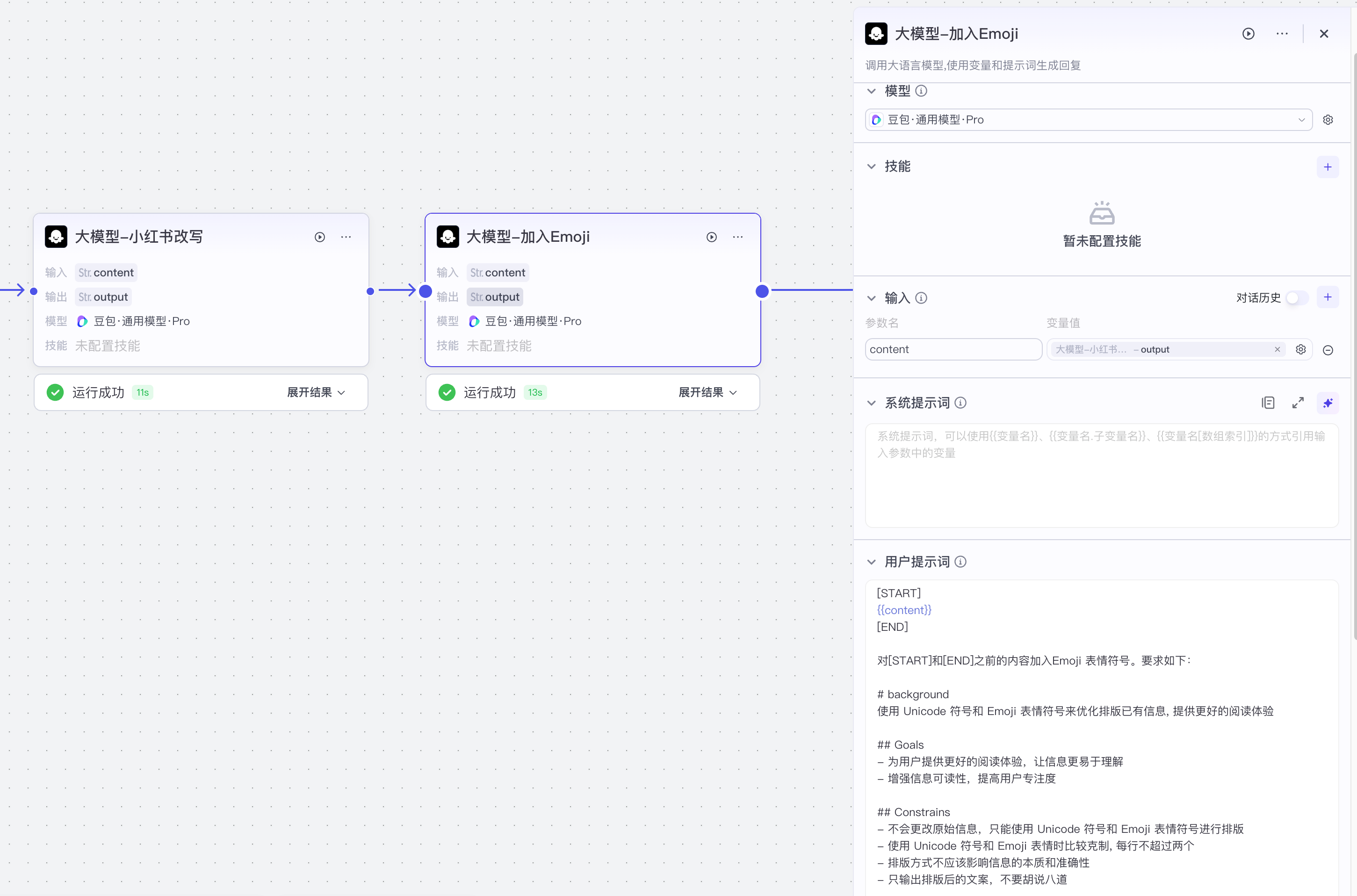The image size is (1357, 896).
Task: Open the 豆包·通用模型·Pro model dropdown
Action: click(1088, 120)
